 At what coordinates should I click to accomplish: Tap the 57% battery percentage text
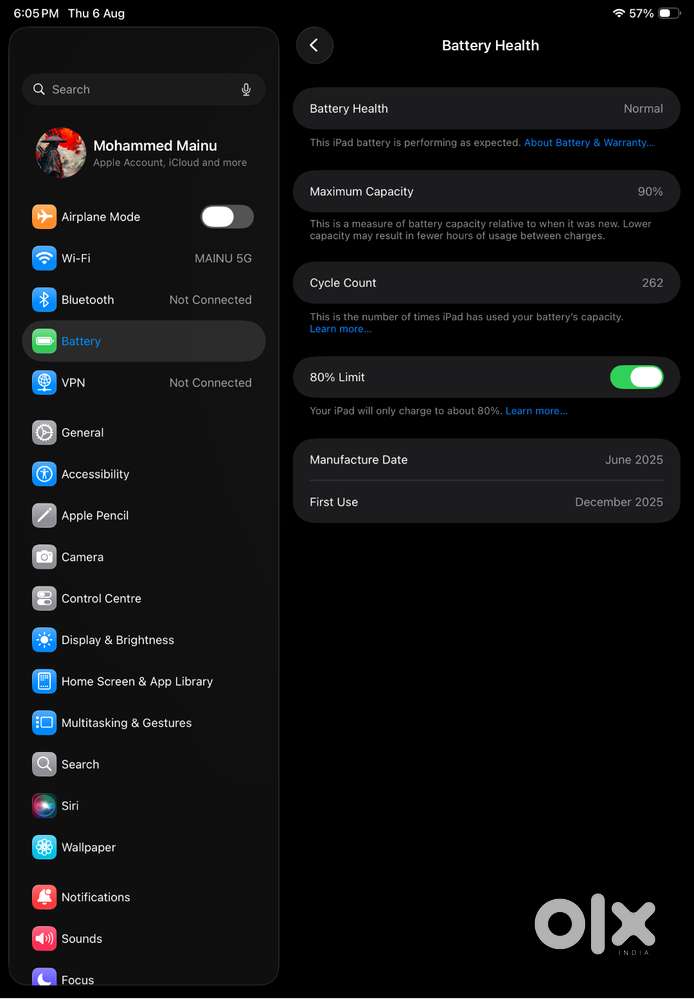pos(641,13)
